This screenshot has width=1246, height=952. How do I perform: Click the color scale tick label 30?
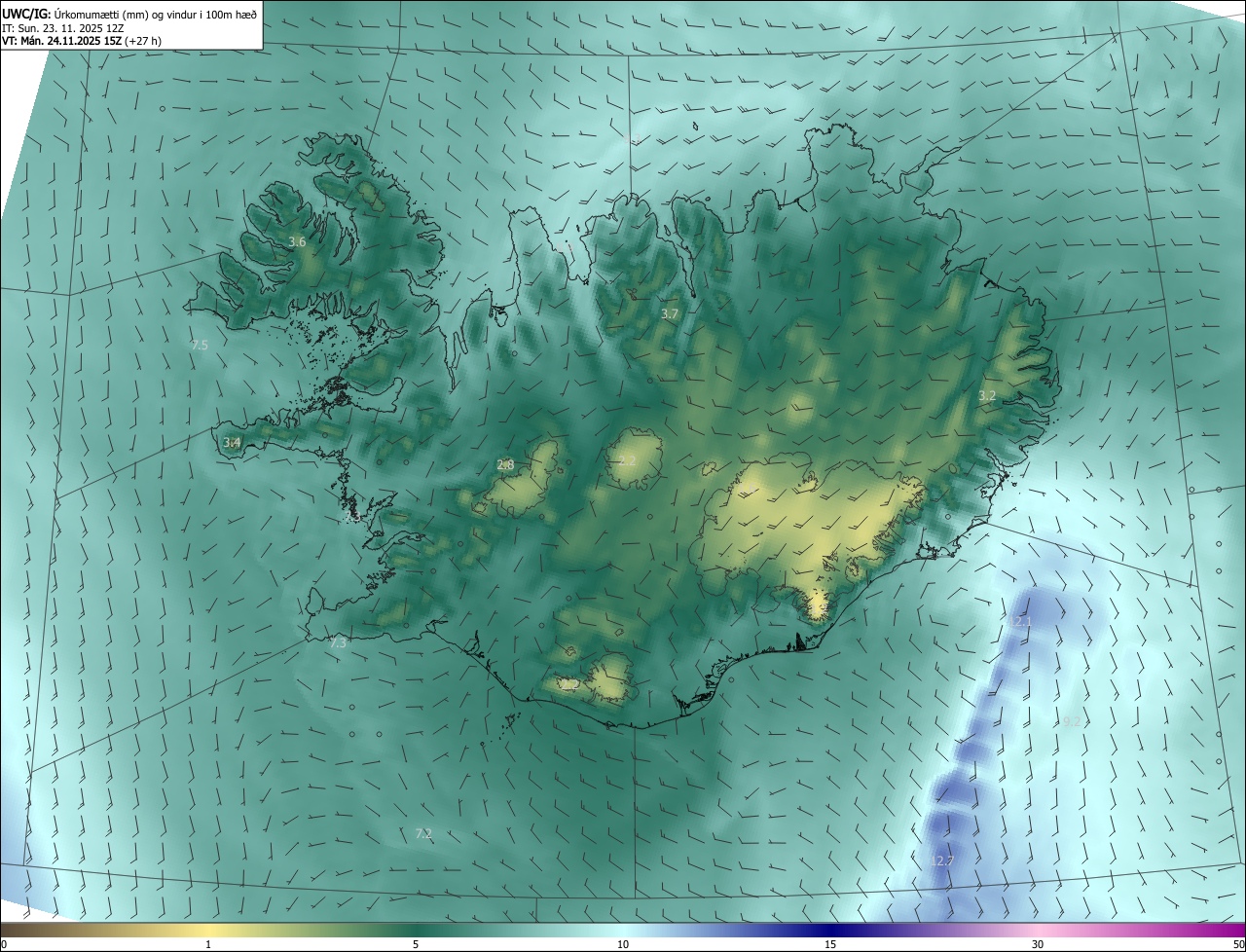coord(1038,944)
